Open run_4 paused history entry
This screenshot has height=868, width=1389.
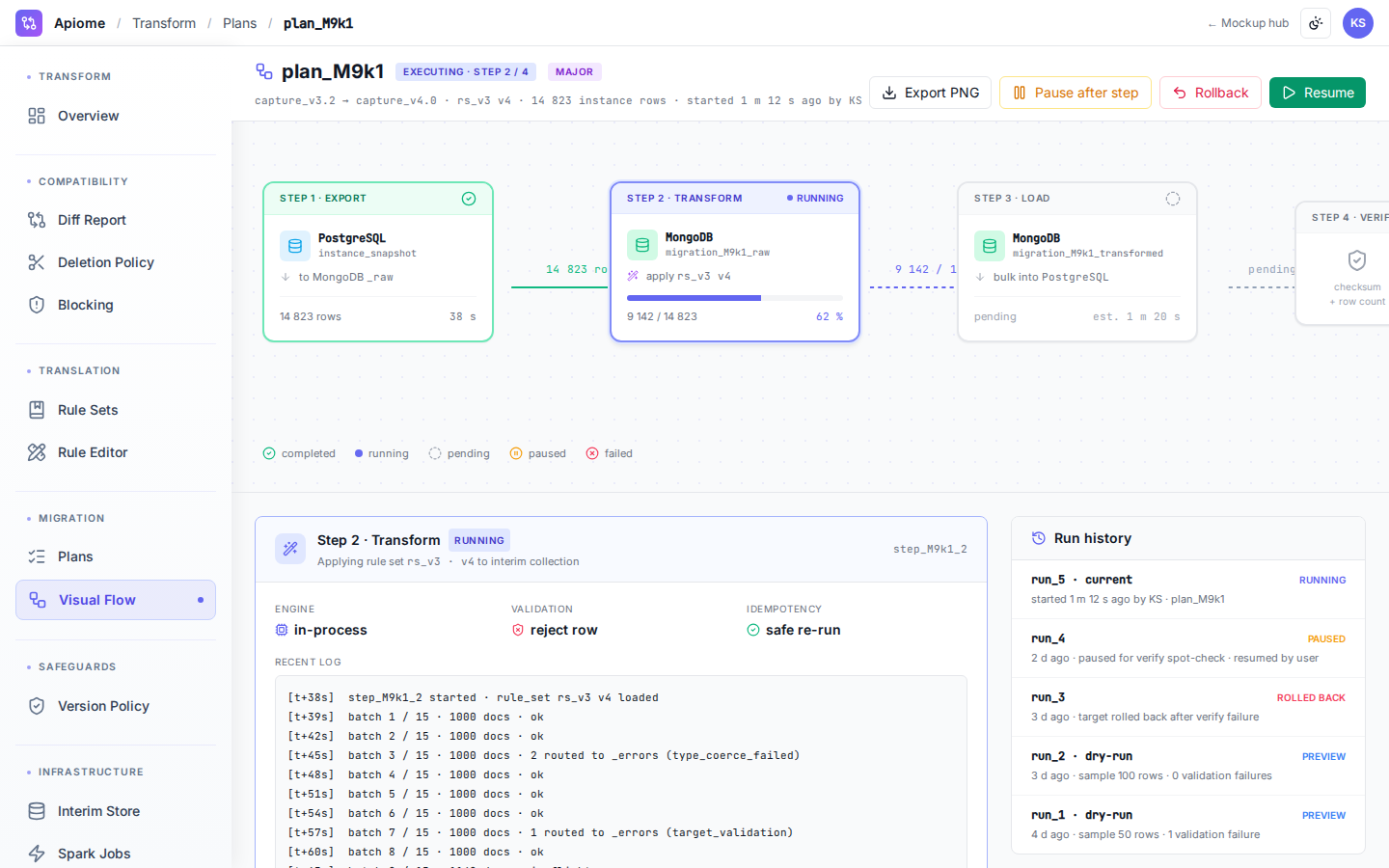pyautogui.click(x=1188, y=648)
